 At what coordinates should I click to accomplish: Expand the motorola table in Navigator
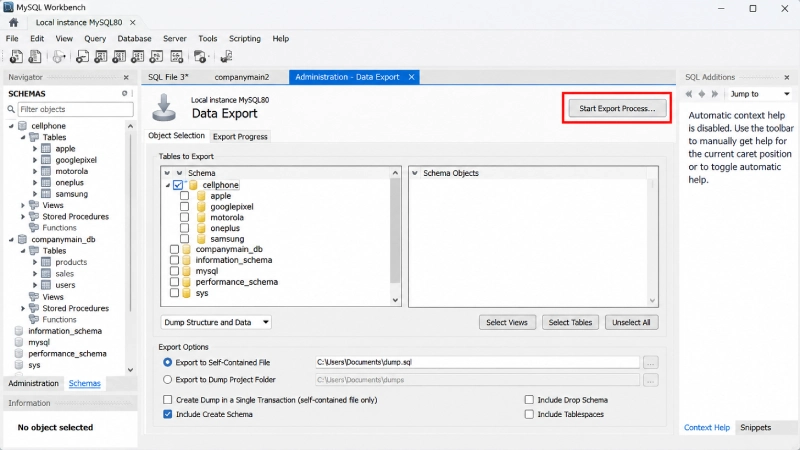pos(35,171)
